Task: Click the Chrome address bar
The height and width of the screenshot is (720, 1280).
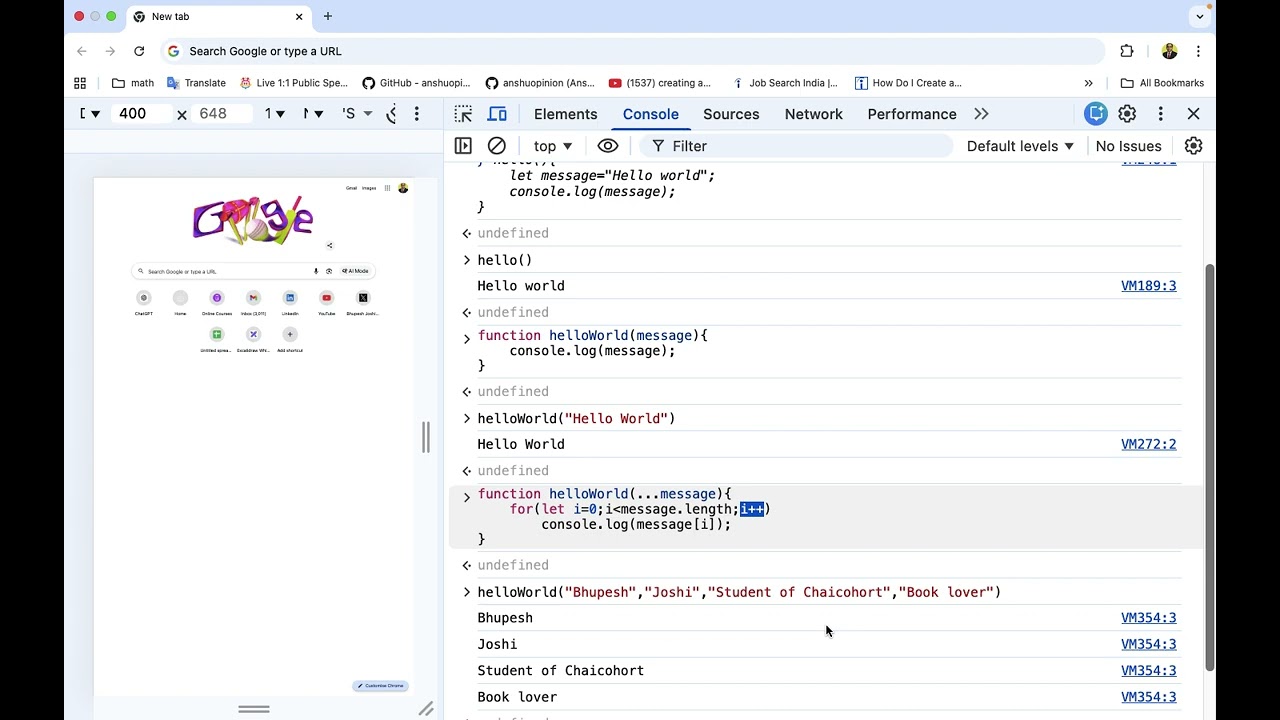Action: pyautogui.click(x=632, y=51)
